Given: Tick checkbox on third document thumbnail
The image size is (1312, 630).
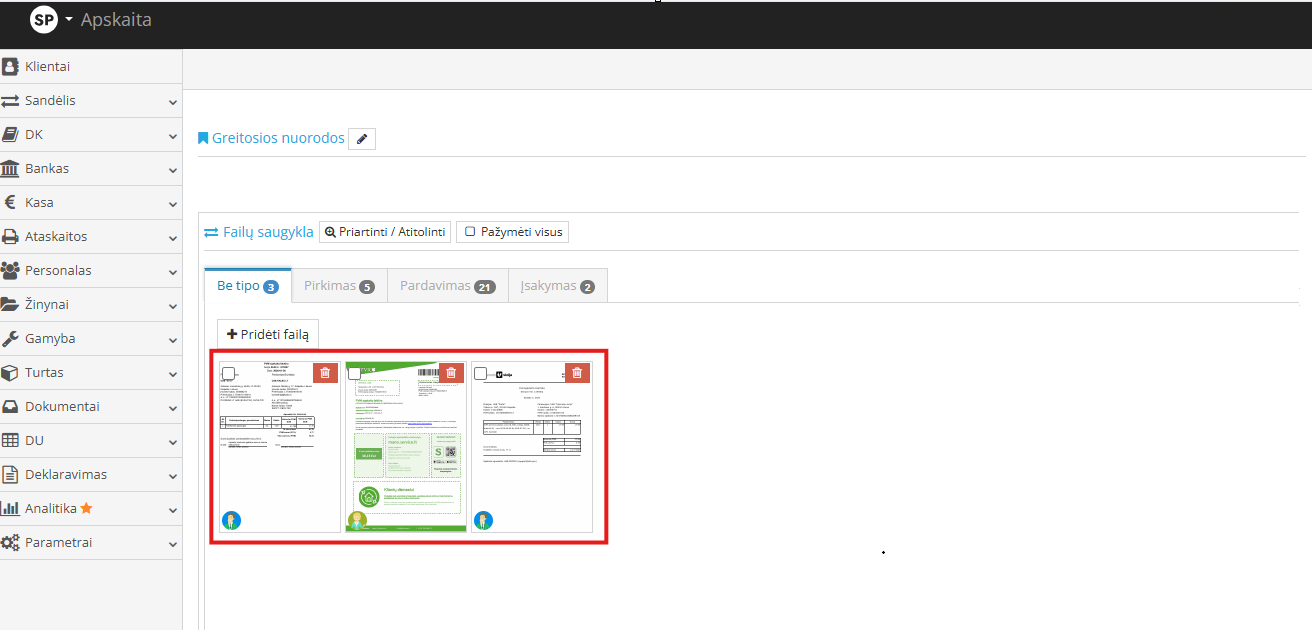Looking at the screenshot, I should (x=480, y=373).
